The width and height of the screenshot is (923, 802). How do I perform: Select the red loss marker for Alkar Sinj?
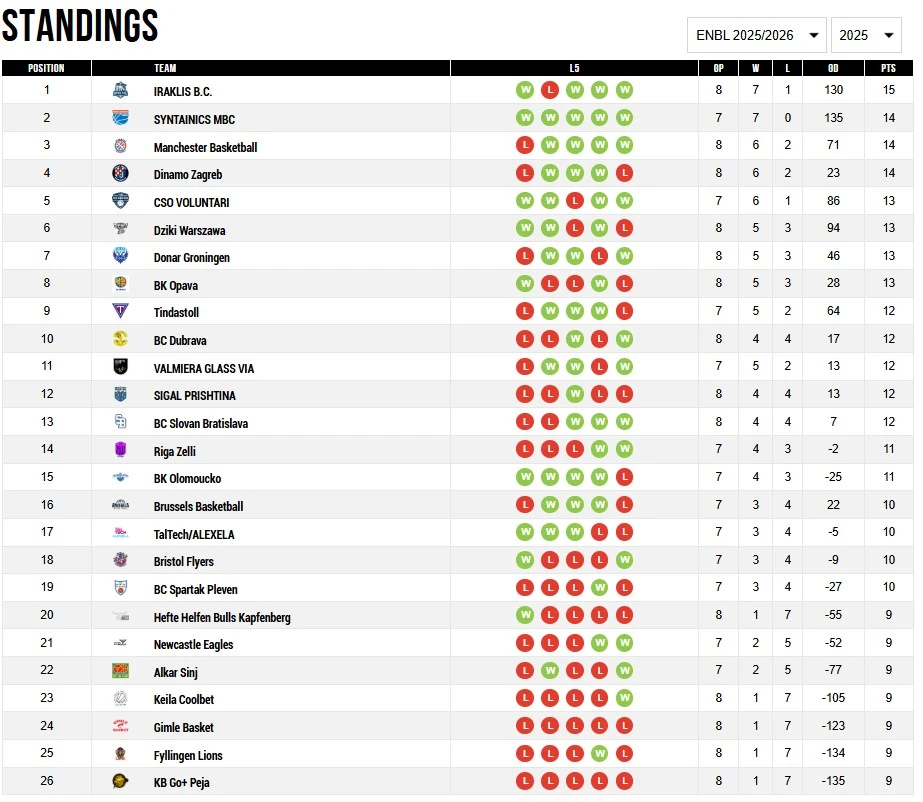point(525,672)
